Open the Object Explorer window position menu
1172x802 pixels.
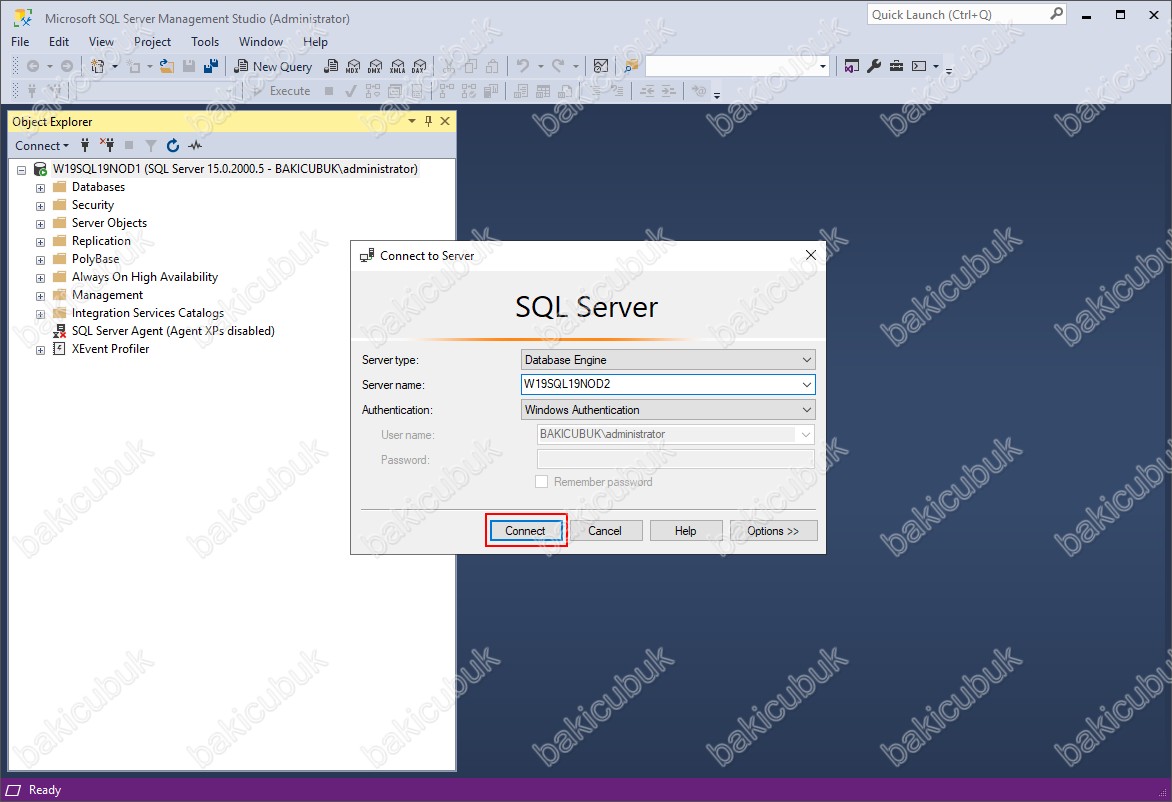coord(411,121)
